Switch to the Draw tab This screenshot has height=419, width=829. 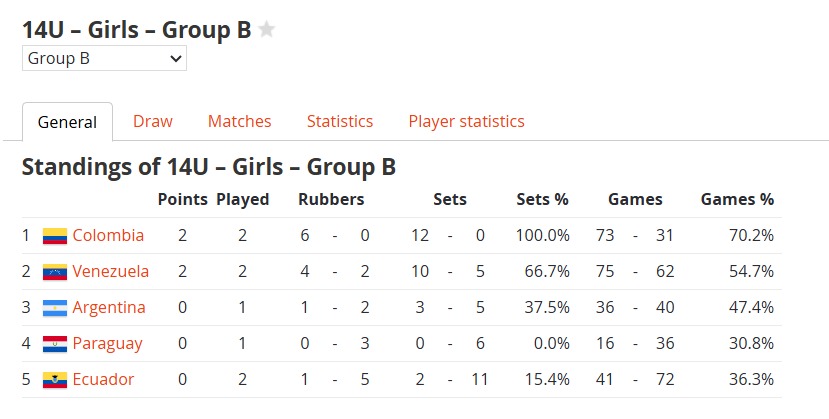[153, 121]
